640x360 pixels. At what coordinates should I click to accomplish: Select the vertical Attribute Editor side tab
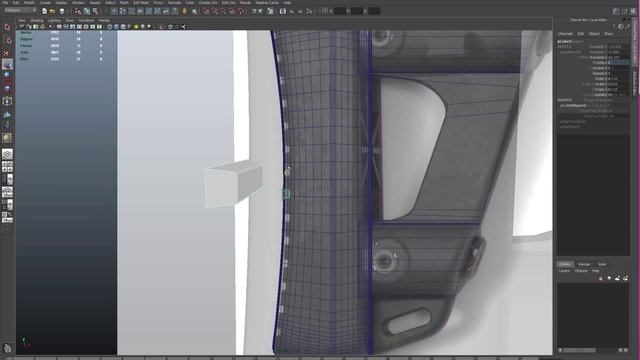click(x=635, y=83)
